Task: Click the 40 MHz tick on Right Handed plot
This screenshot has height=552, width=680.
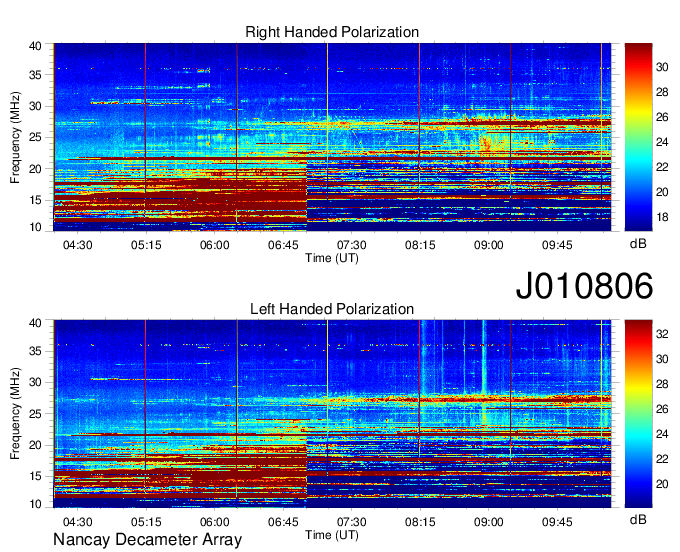Action: point(35,46)
